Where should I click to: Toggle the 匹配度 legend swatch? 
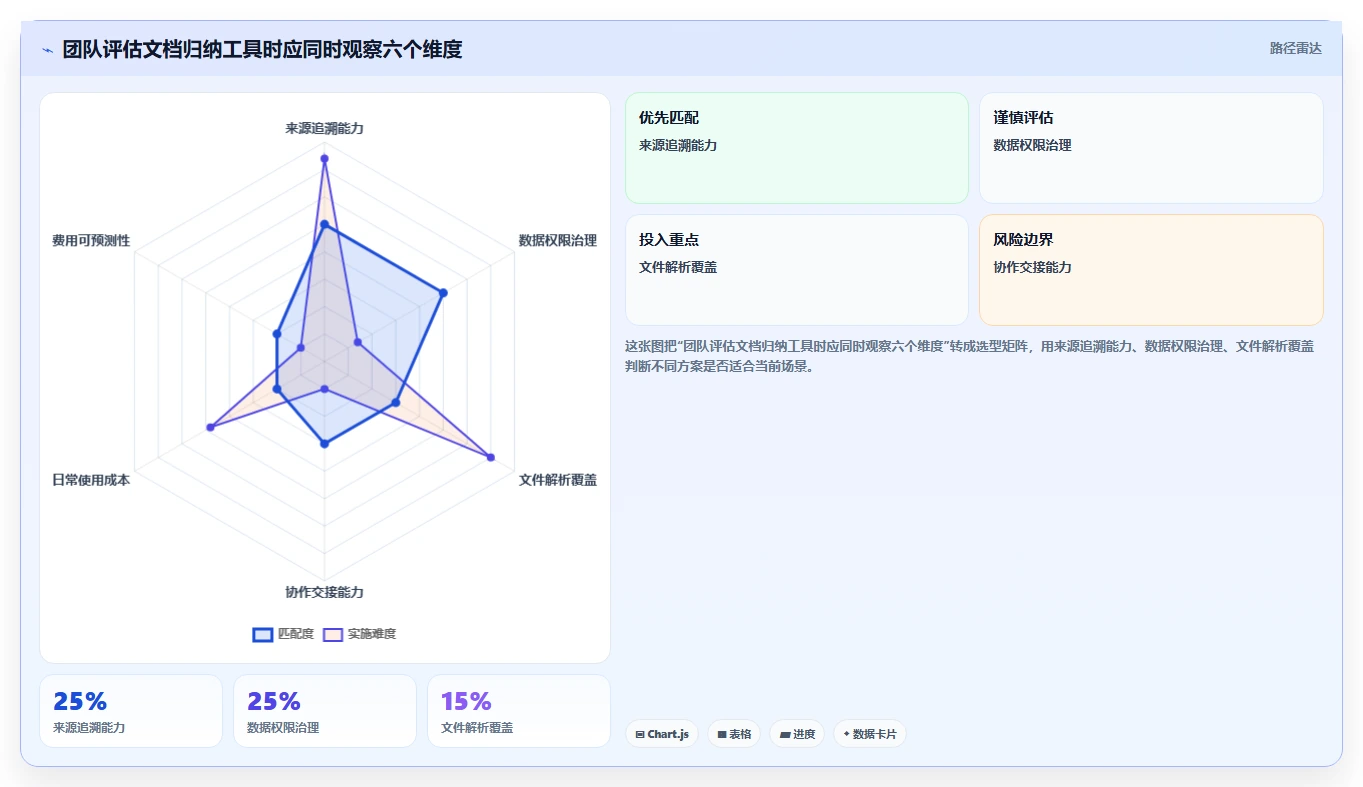(x=263, y=634)
